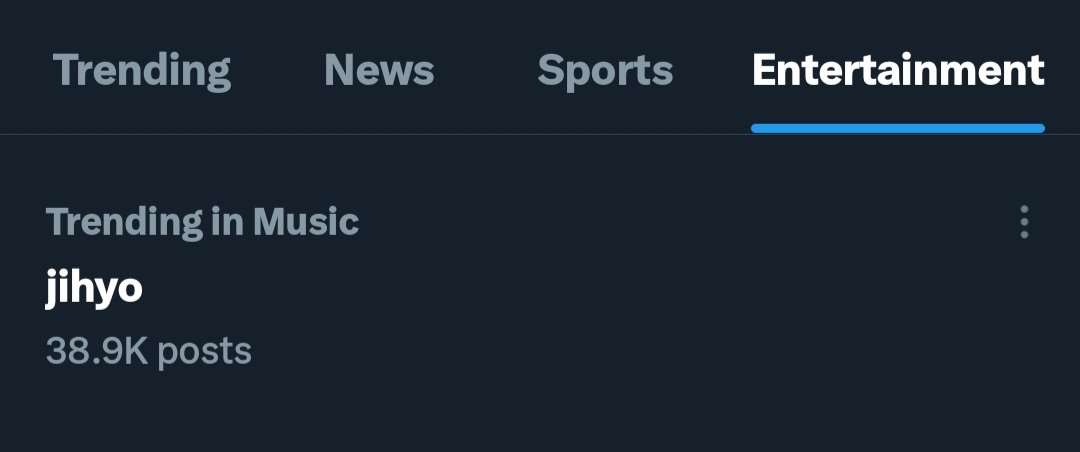Image resolution: width=1080 pixels, height=452 pixels.
Task: Open the trend showing 38.9K posts
Action: [x=148, y=351]
